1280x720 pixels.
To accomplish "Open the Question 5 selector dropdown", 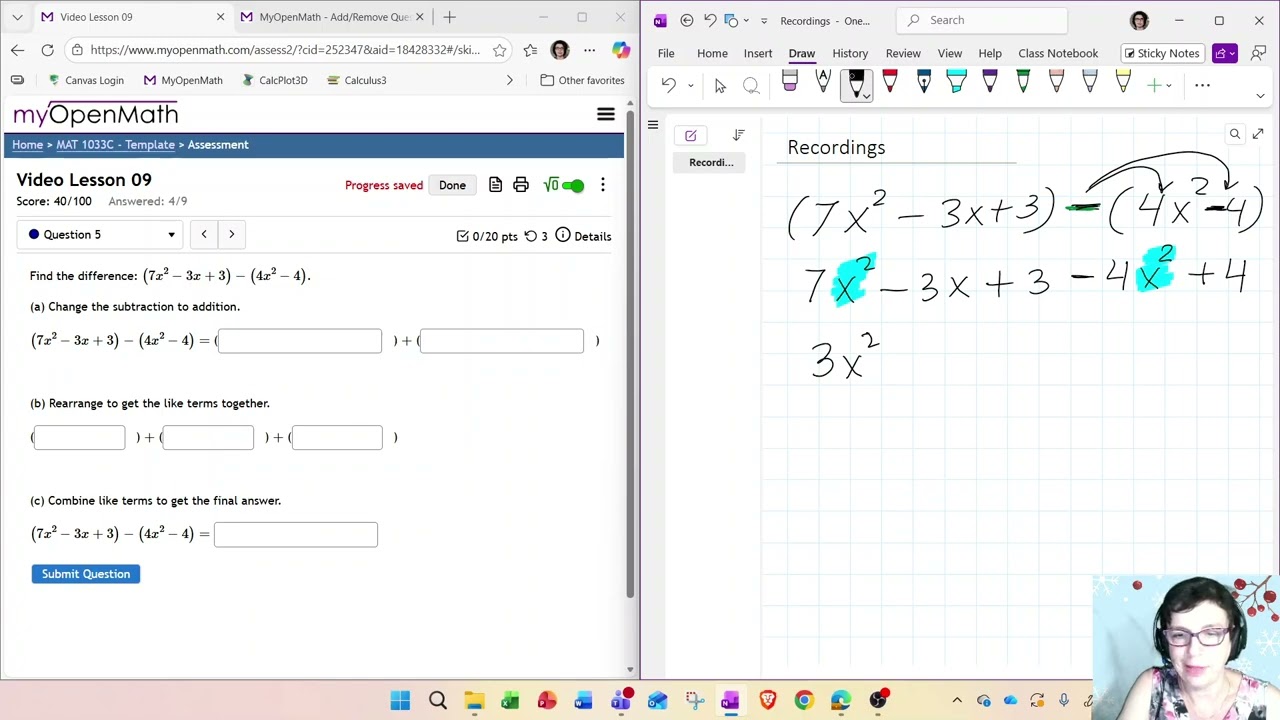I will point(100,234).
